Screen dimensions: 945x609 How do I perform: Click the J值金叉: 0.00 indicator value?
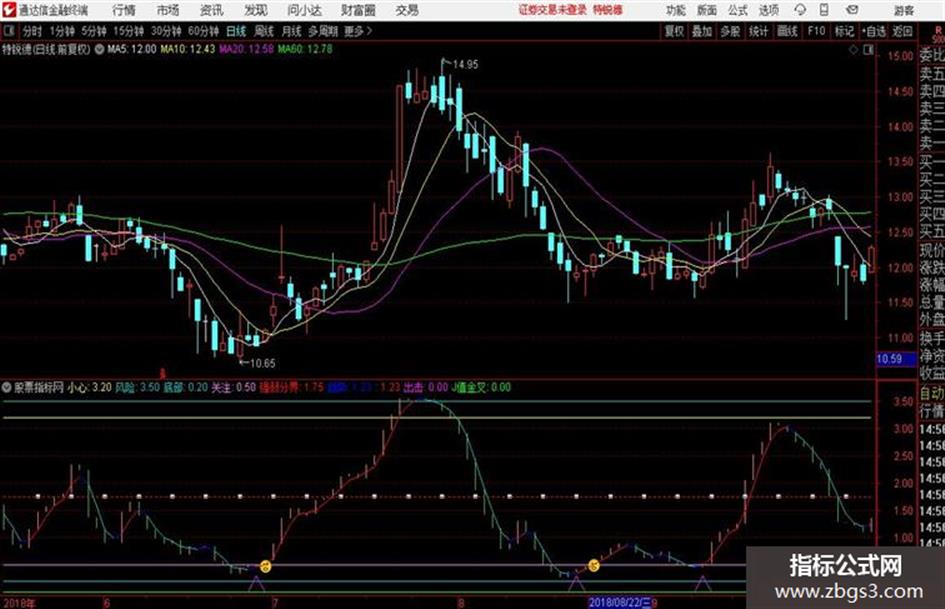(x=481, y=387)
